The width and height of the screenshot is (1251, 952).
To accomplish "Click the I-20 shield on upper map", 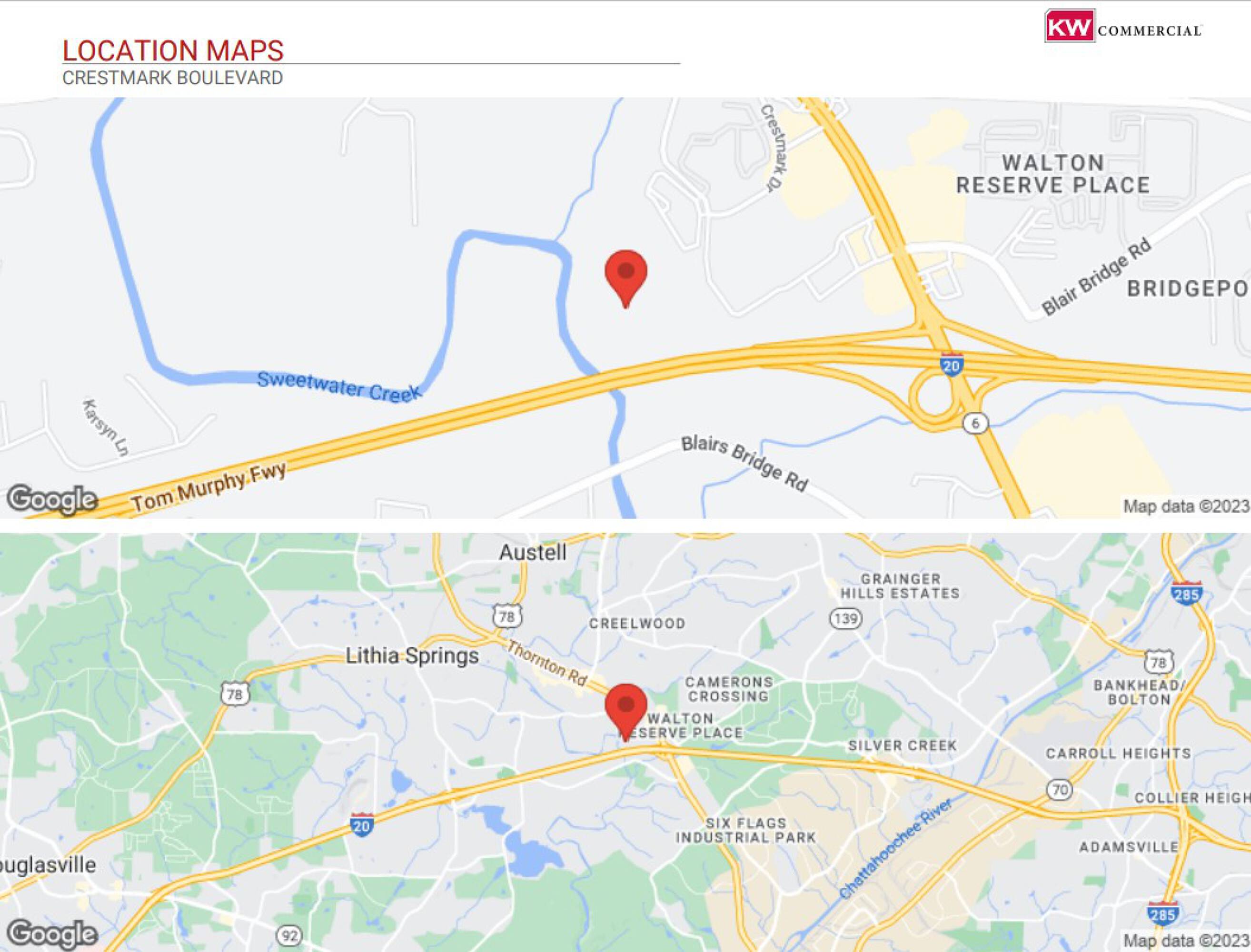I will click(951, 364).
